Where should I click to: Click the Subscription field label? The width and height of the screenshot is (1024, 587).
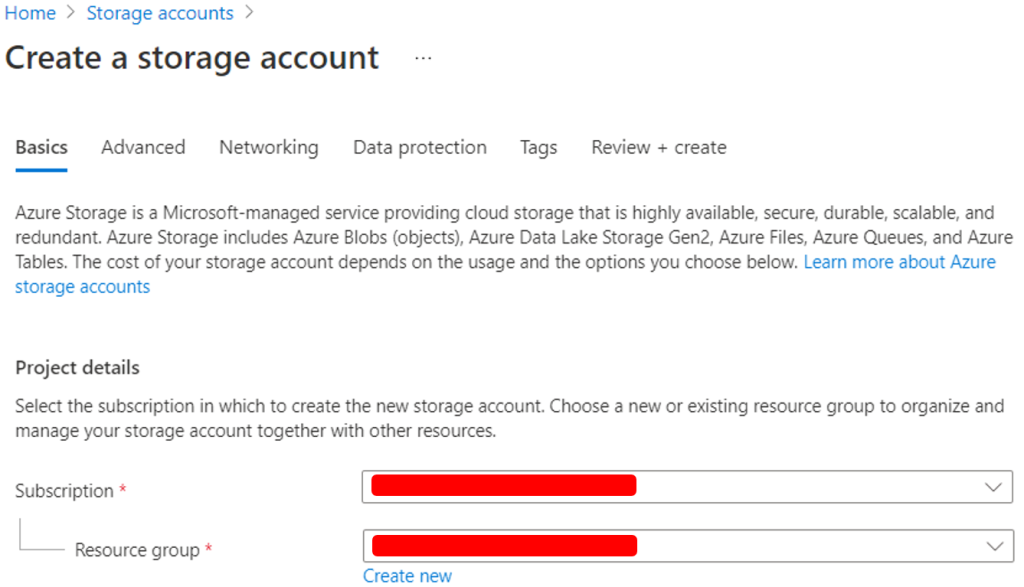[x=64, y=491]
